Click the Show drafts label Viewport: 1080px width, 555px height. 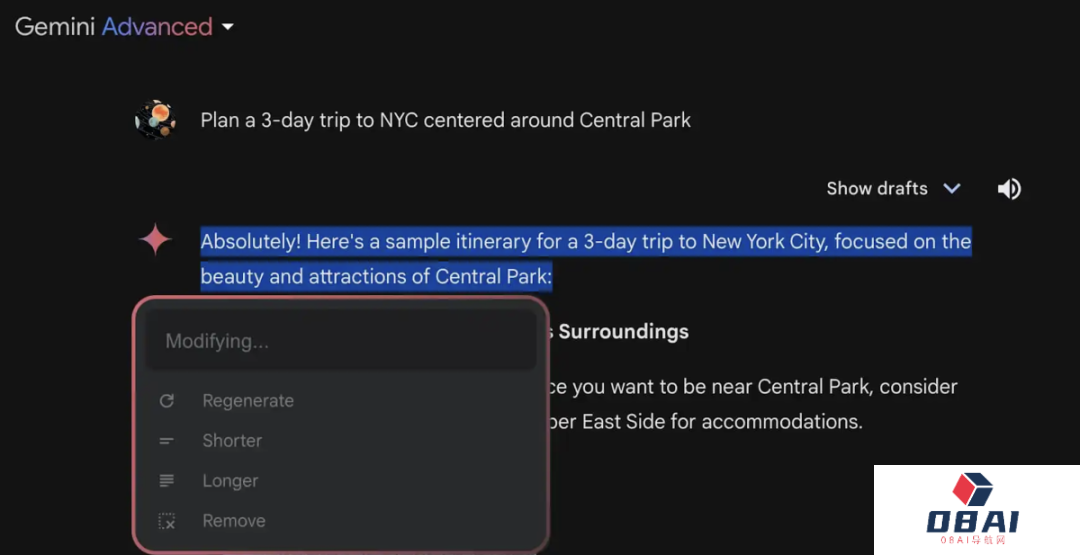(876, 188)
